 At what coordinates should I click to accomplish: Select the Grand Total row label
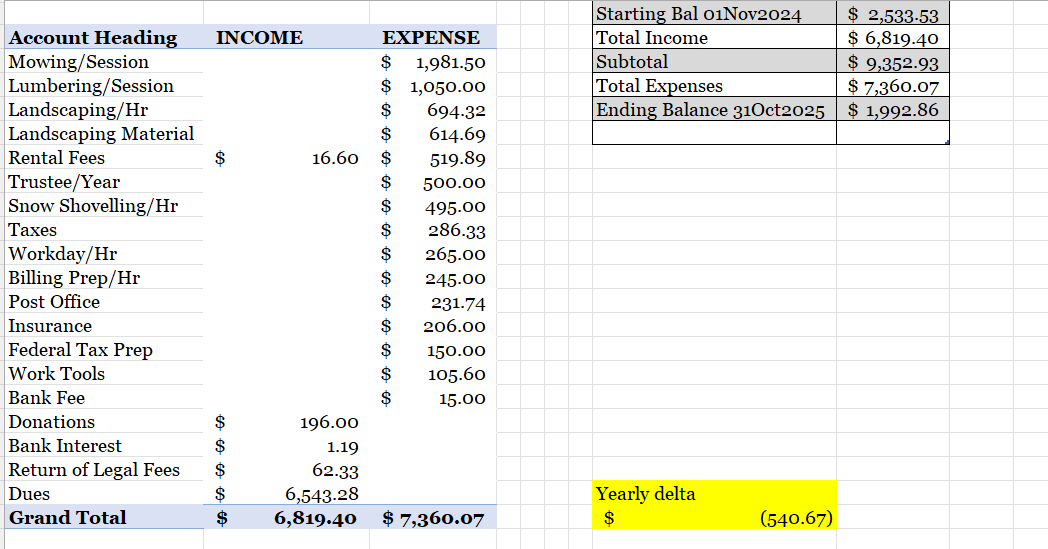(68, 518)
